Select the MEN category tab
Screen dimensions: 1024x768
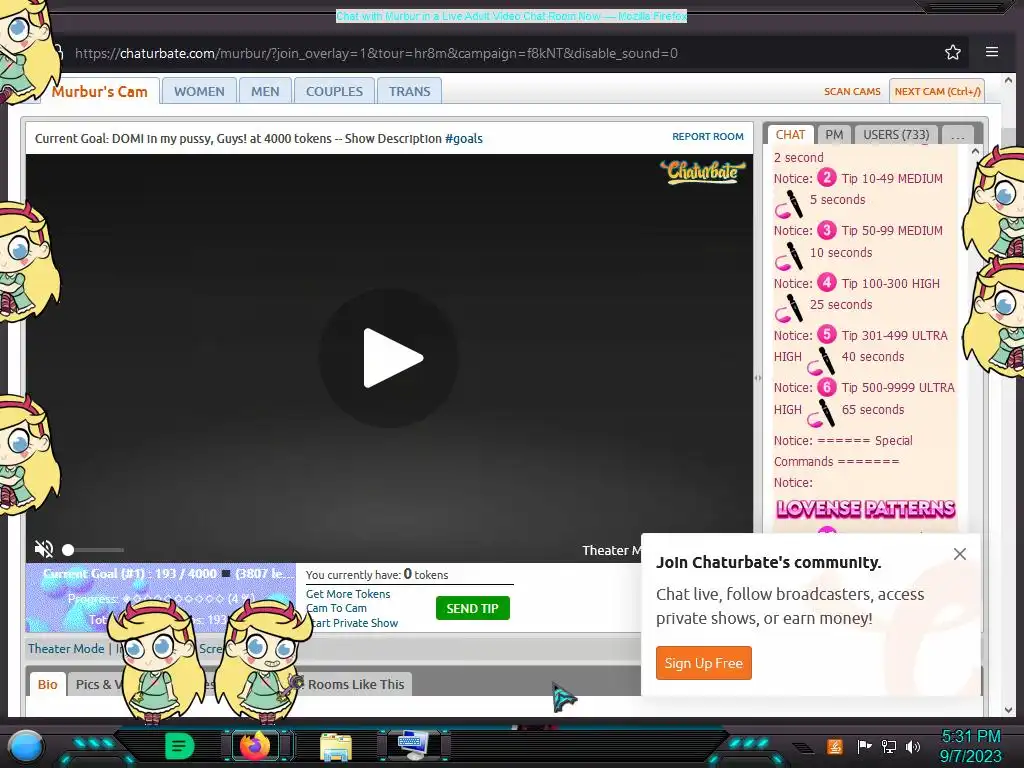pos(265,91)
